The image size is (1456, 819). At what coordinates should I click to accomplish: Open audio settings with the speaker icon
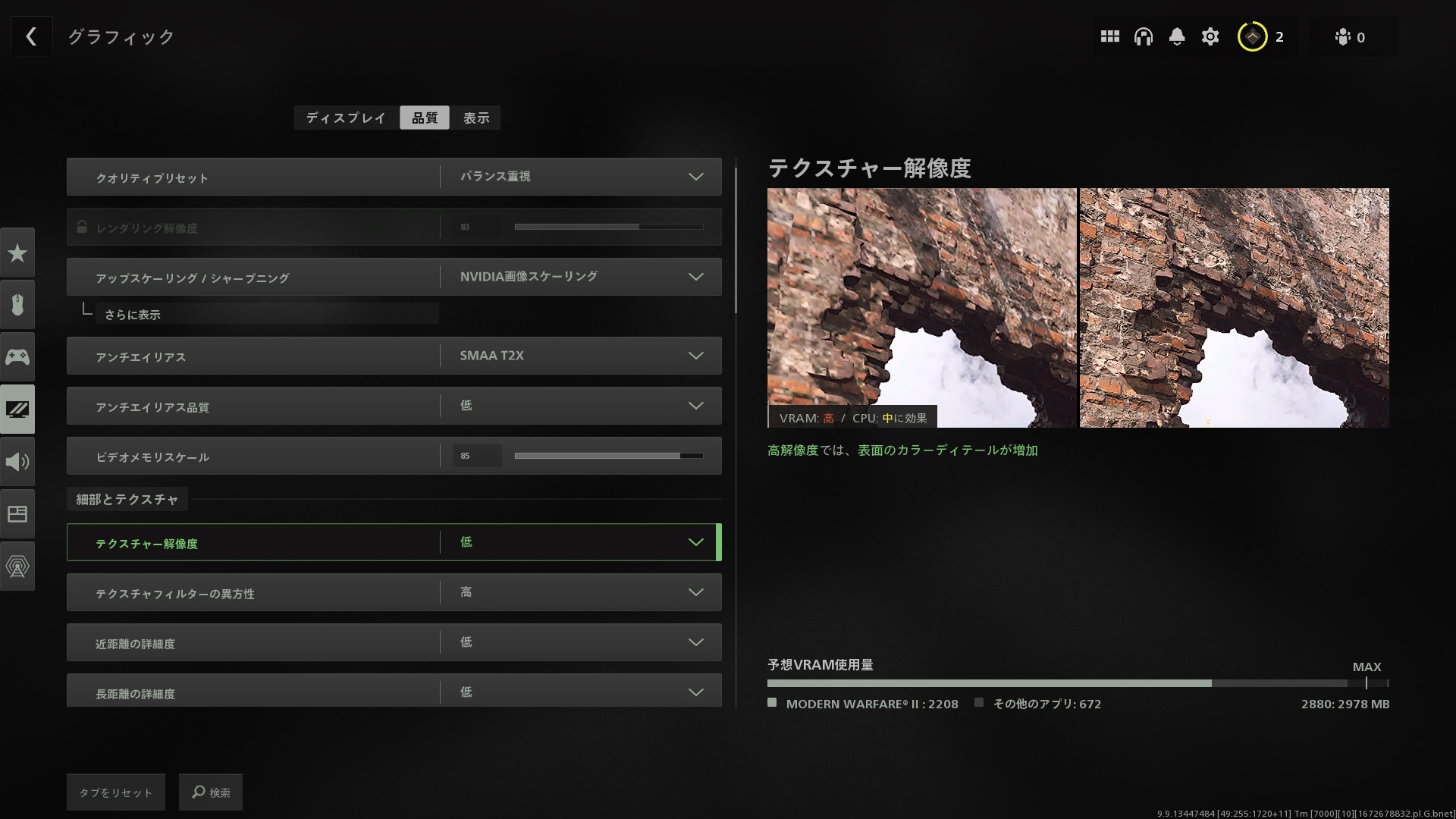click(17, 461)
